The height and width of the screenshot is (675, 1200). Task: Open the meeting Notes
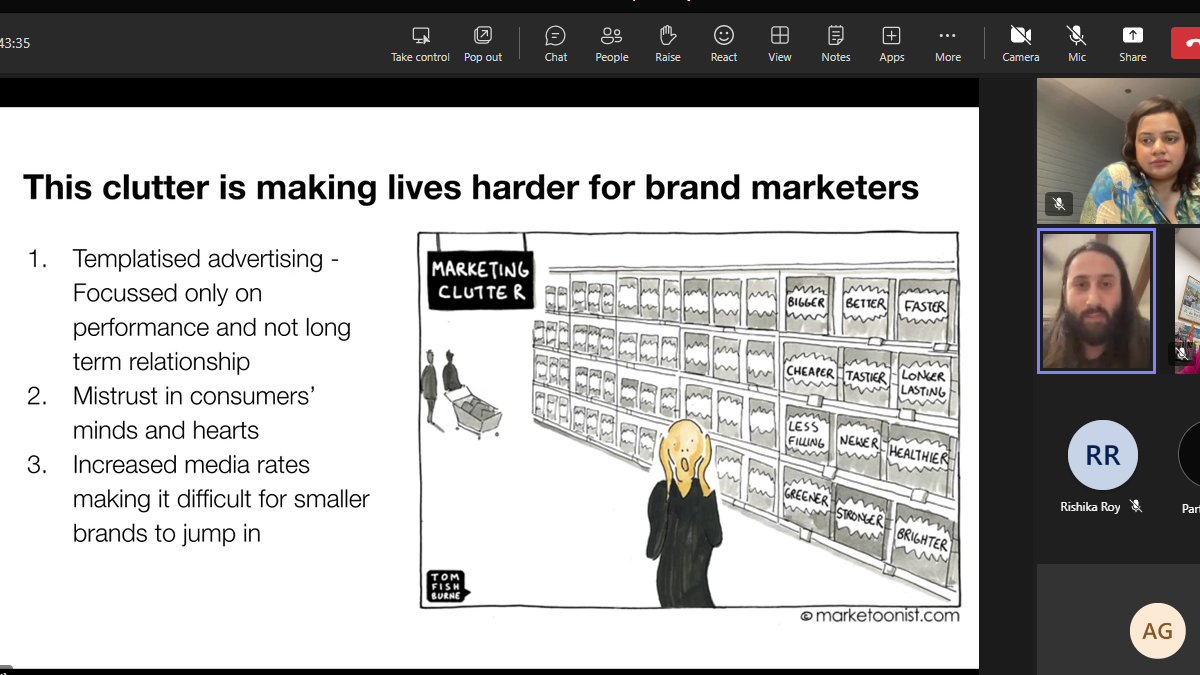[x=836, y=44]
